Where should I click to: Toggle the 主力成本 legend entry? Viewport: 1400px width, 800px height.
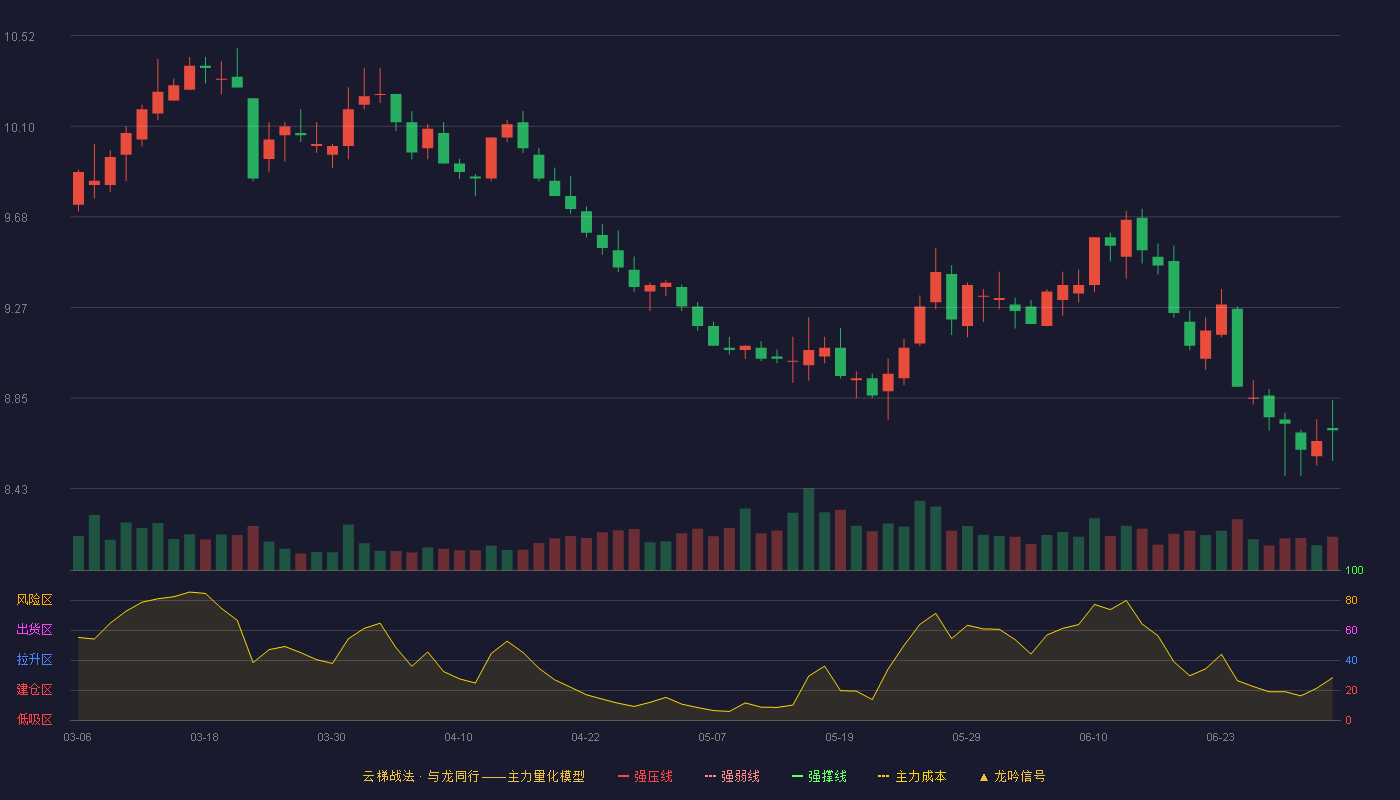pos(912,776)
